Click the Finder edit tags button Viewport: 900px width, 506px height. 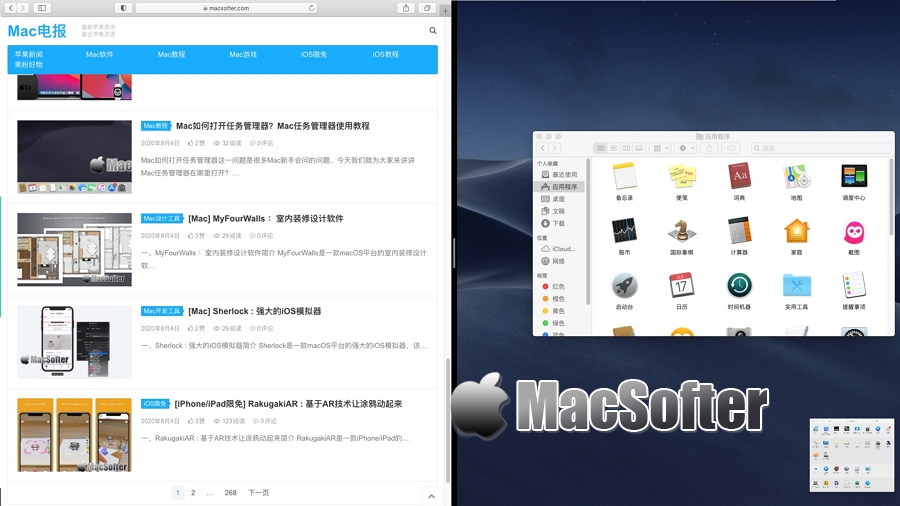731,148
